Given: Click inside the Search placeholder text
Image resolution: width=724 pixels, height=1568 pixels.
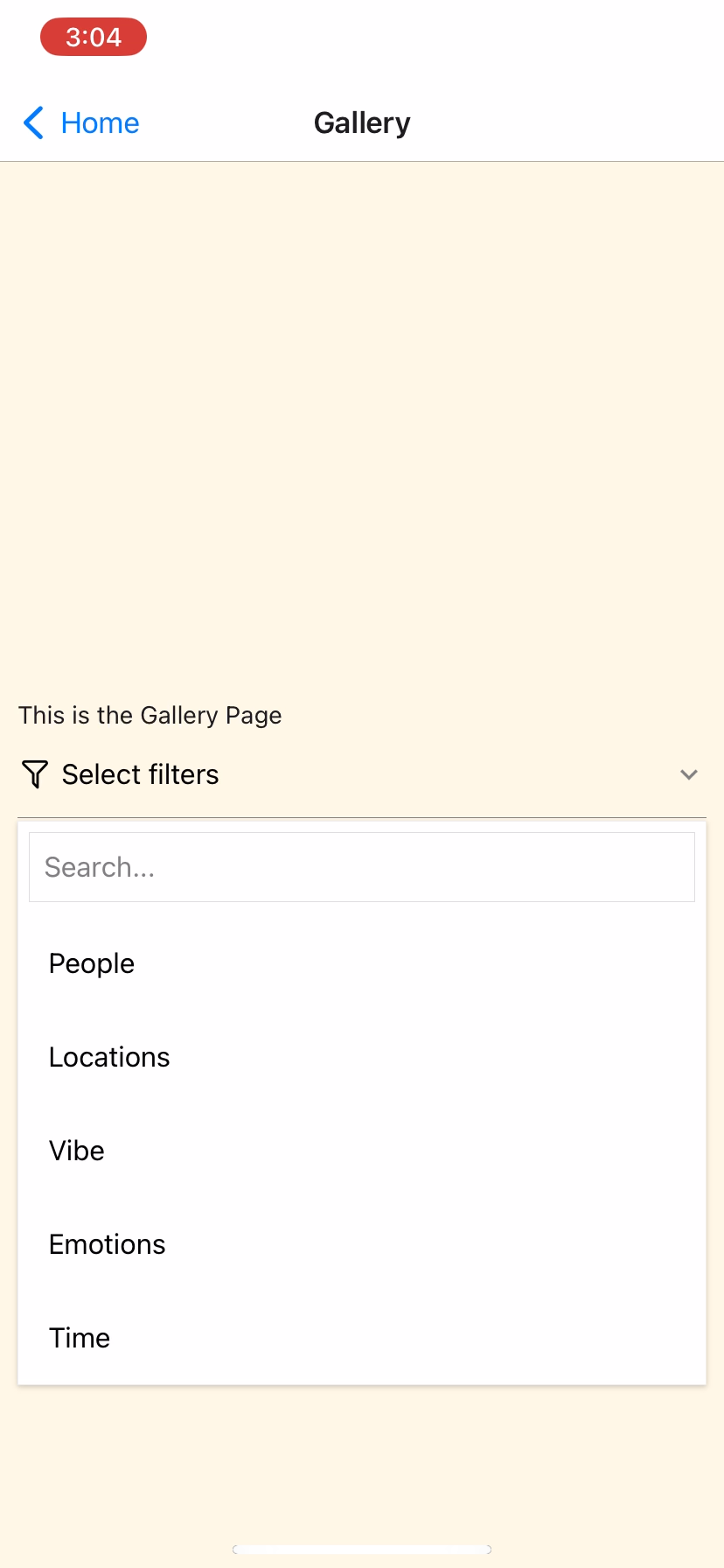Looking at the screenshot, I should point(100,866).
